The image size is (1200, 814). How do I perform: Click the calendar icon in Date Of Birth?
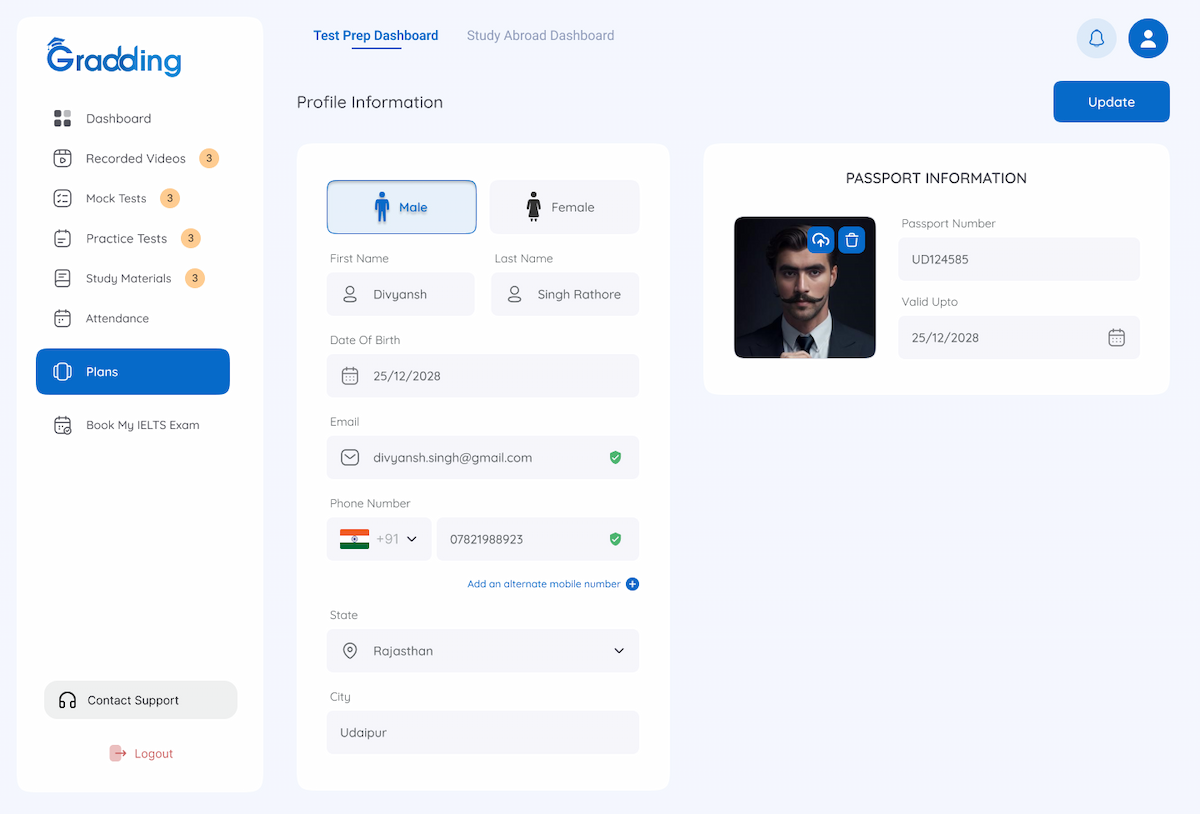coord(350,376)
